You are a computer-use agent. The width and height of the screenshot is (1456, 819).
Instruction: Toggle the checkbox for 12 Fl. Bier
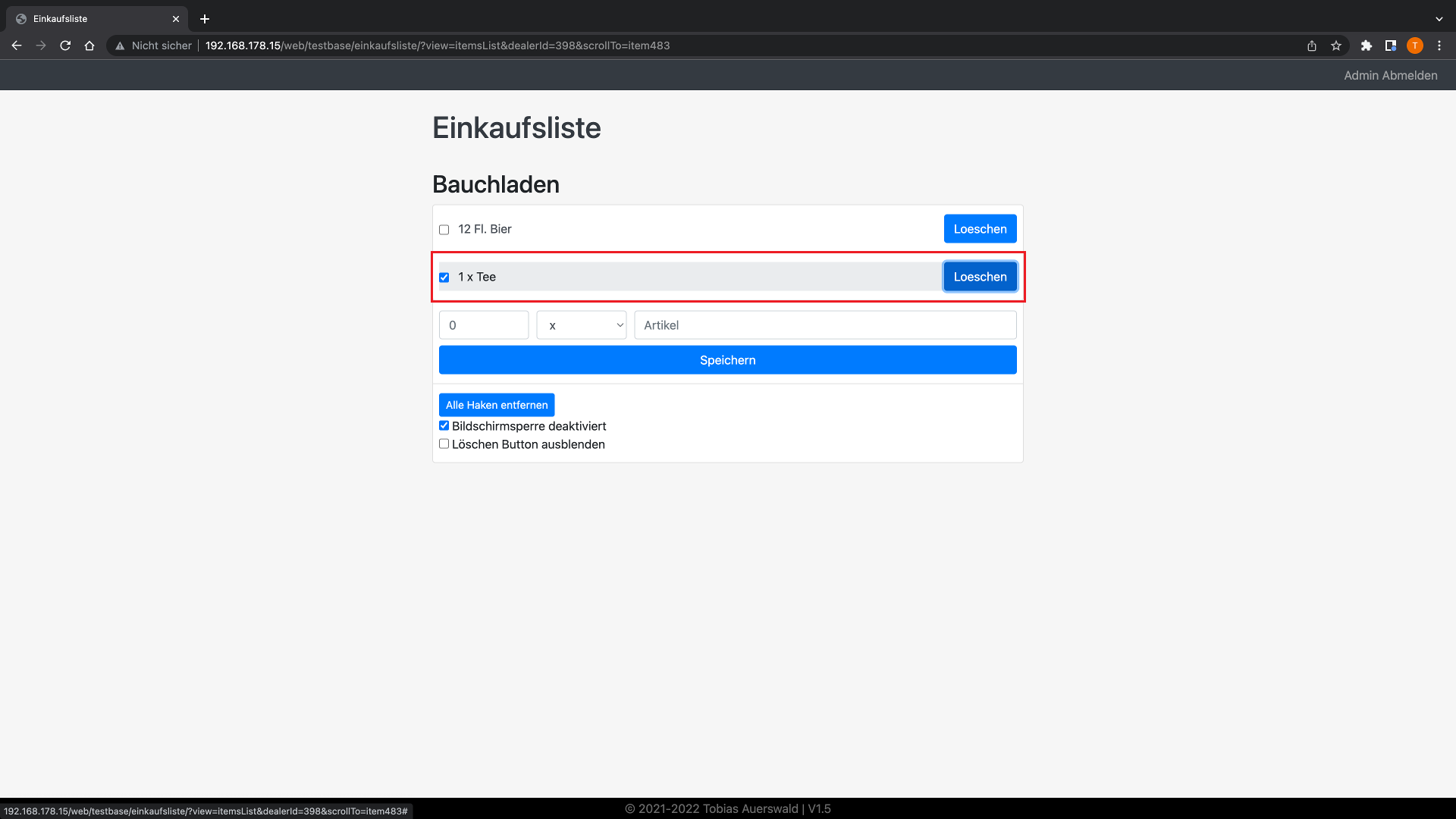[x=444, y=229]
